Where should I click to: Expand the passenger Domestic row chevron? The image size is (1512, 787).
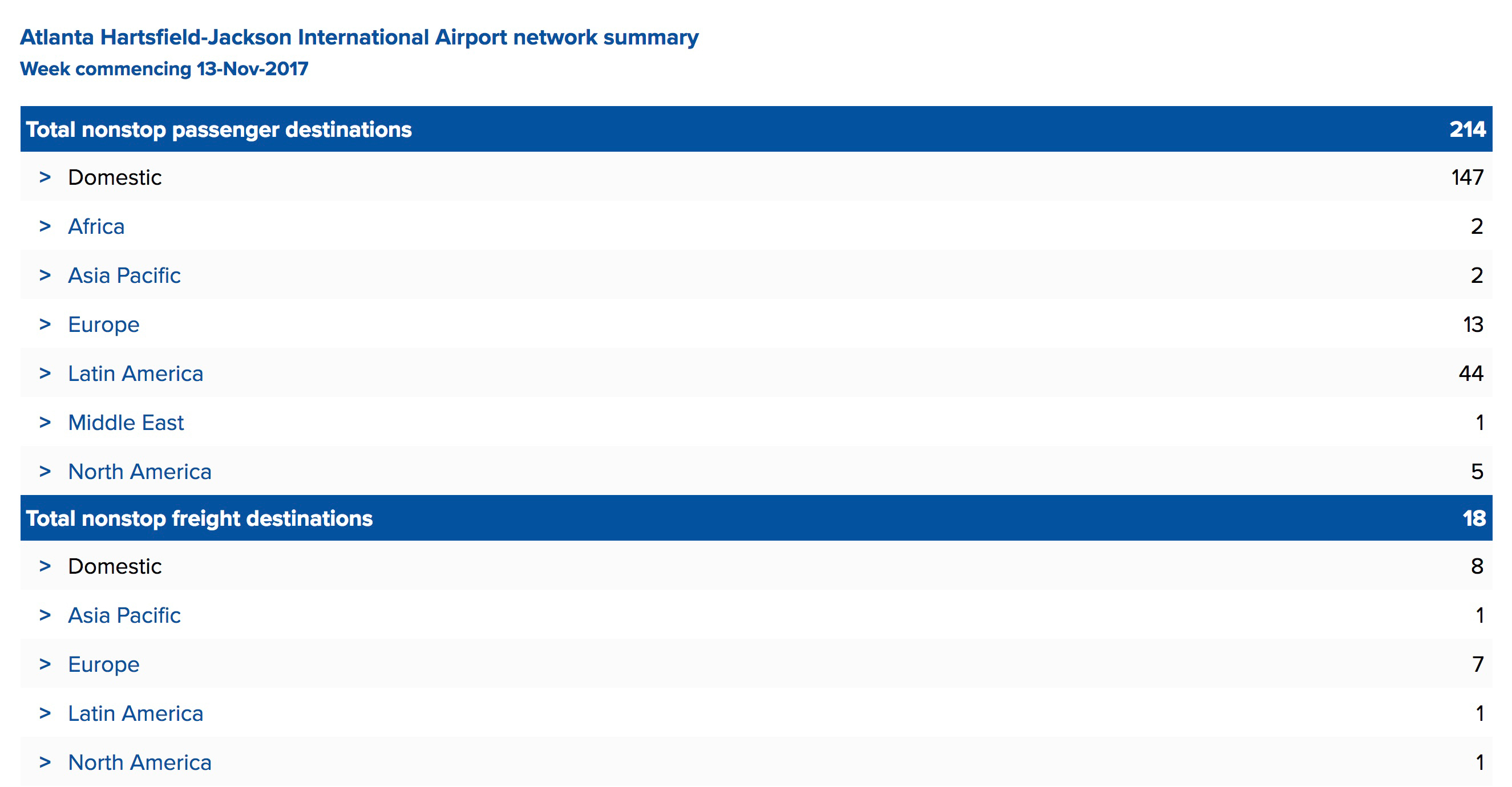coord(45,177)
